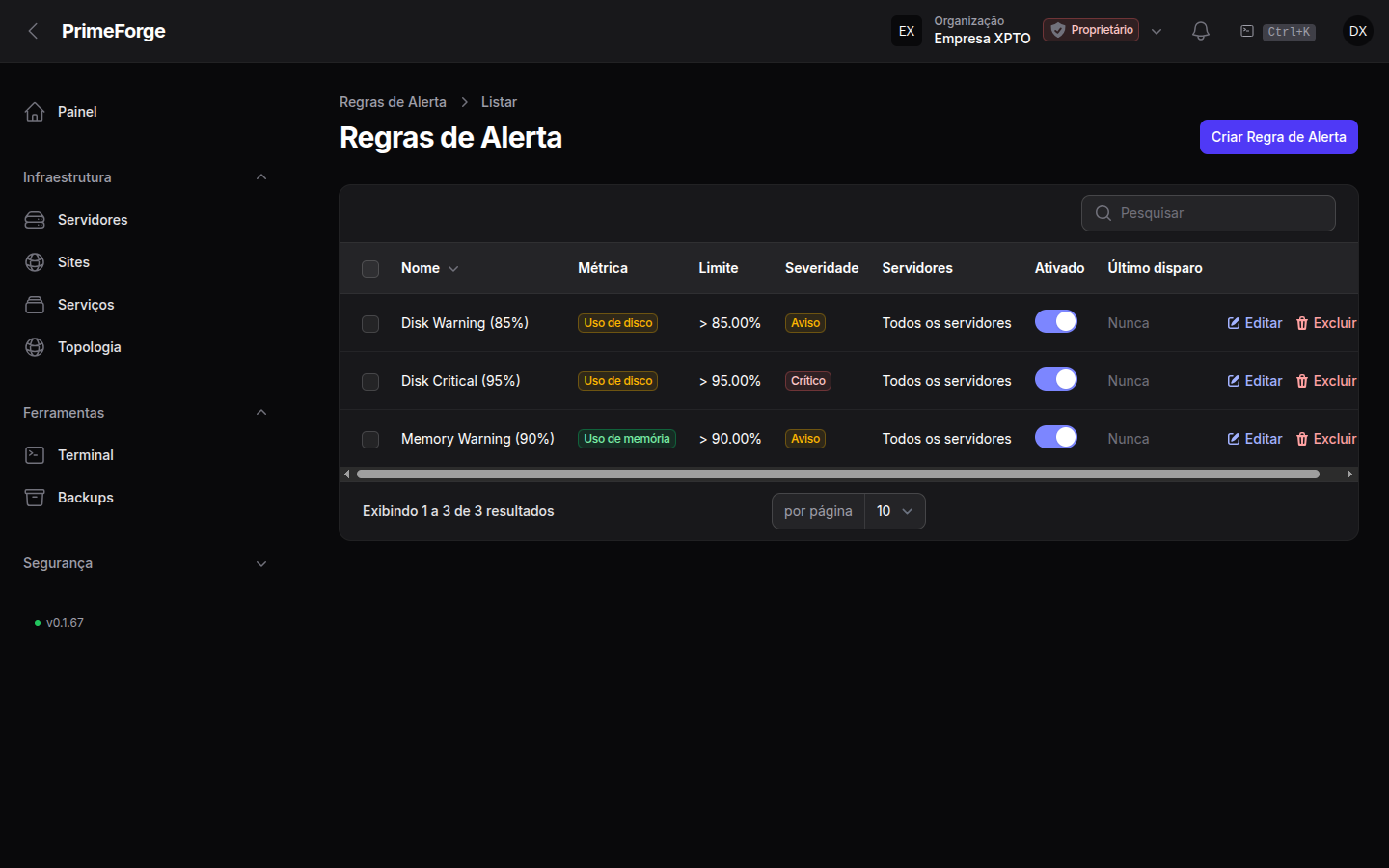The image size is (1389, 868).
Task: Click Criar Regra de Alerta button
Action: (1279, 137)
